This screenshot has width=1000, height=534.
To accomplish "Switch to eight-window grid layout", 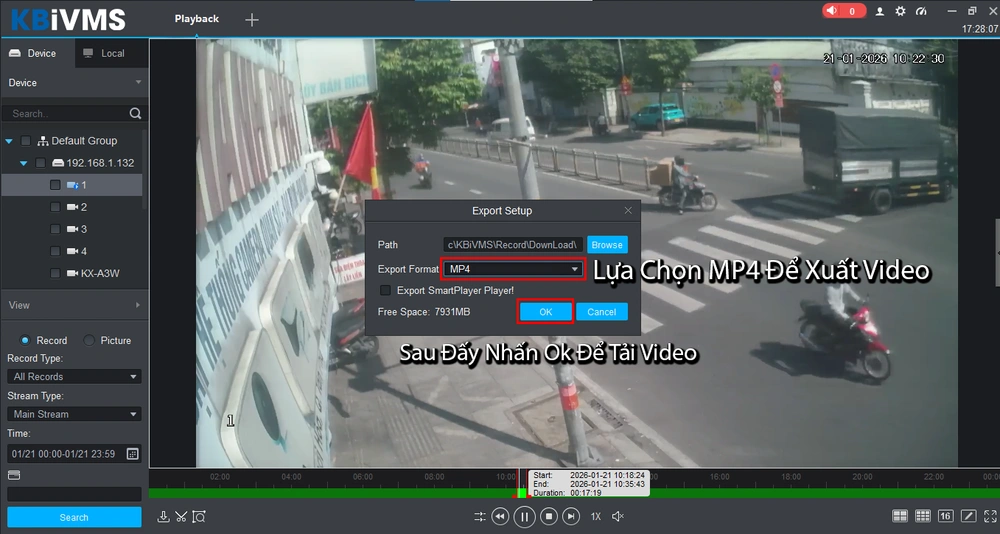I will 923,515.
